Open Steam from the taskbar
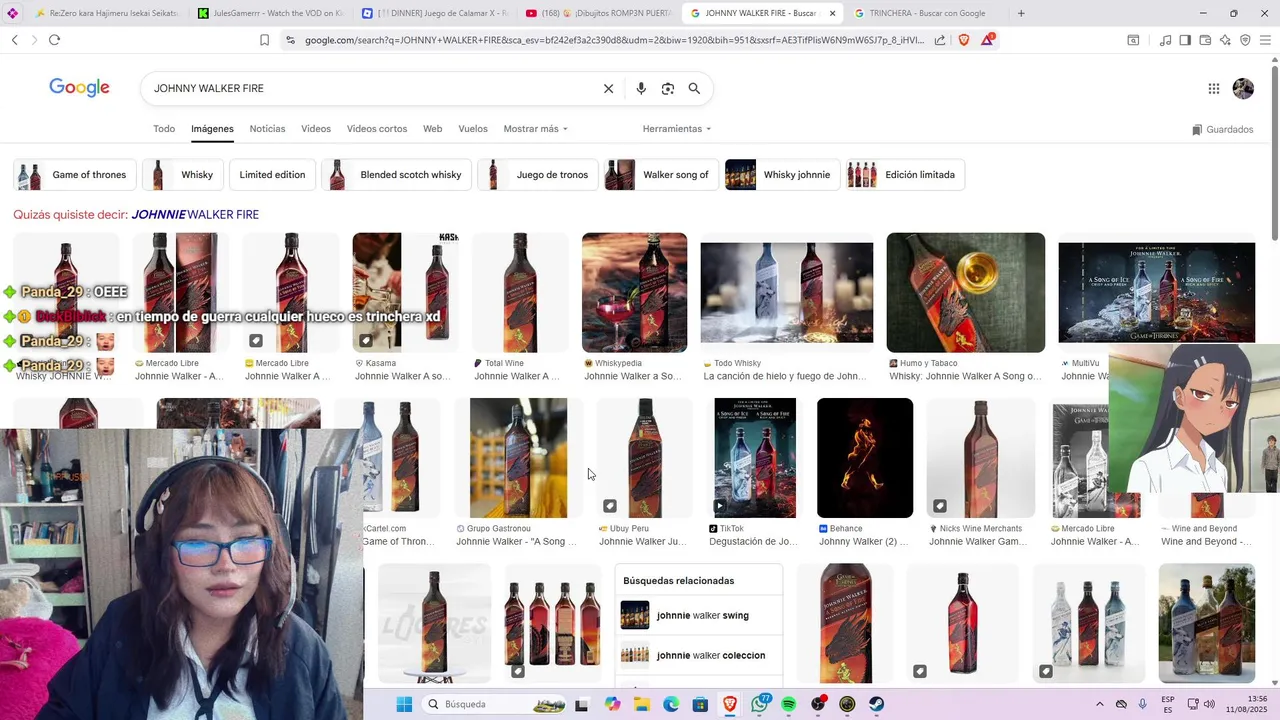Screen dimensions: 1280x720 876,704
